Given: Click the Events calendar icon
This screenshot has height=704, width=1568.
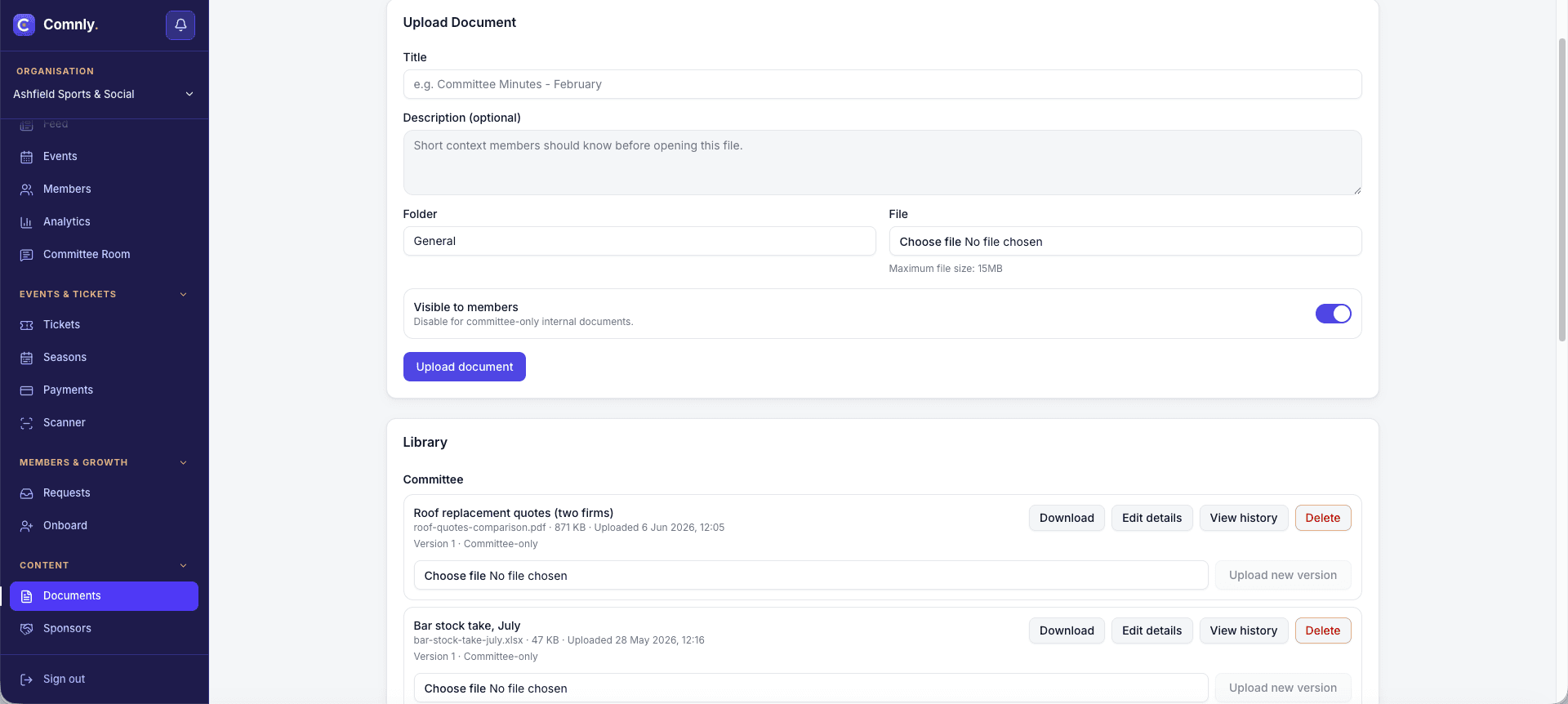Looking at the screenshot, I should point(26,157).
